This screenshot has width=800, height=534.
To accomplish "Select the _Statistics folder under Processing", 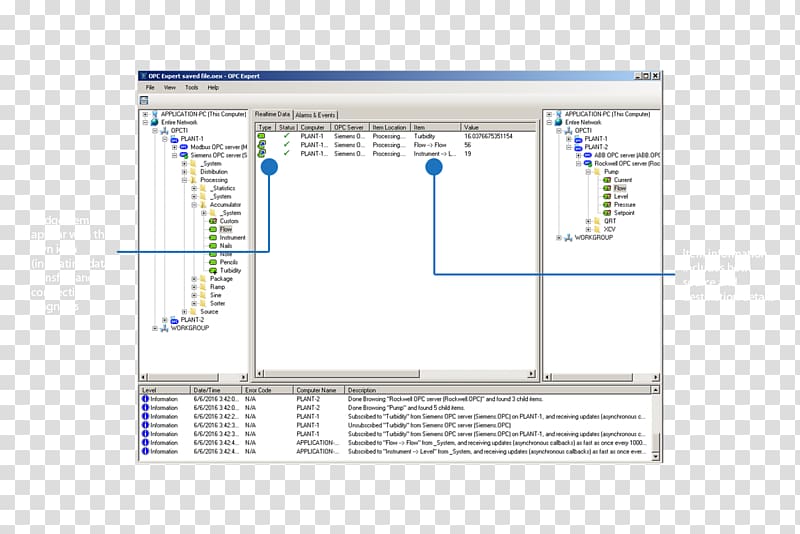I will click(222, 188).
